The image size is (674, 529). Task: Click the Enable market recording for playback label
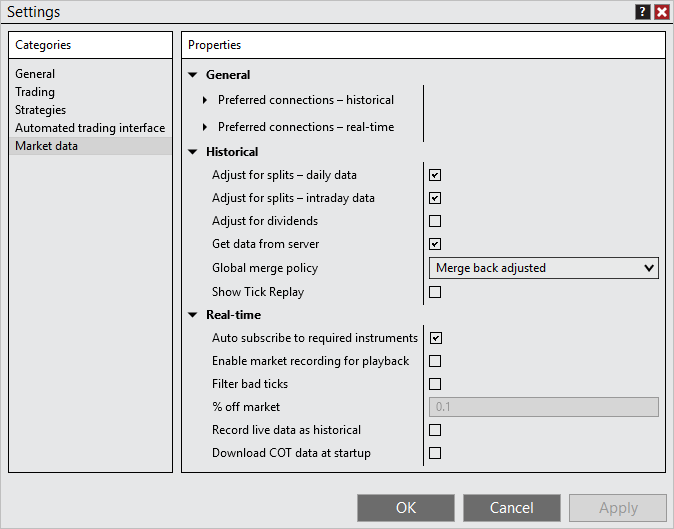coord(310,361)
